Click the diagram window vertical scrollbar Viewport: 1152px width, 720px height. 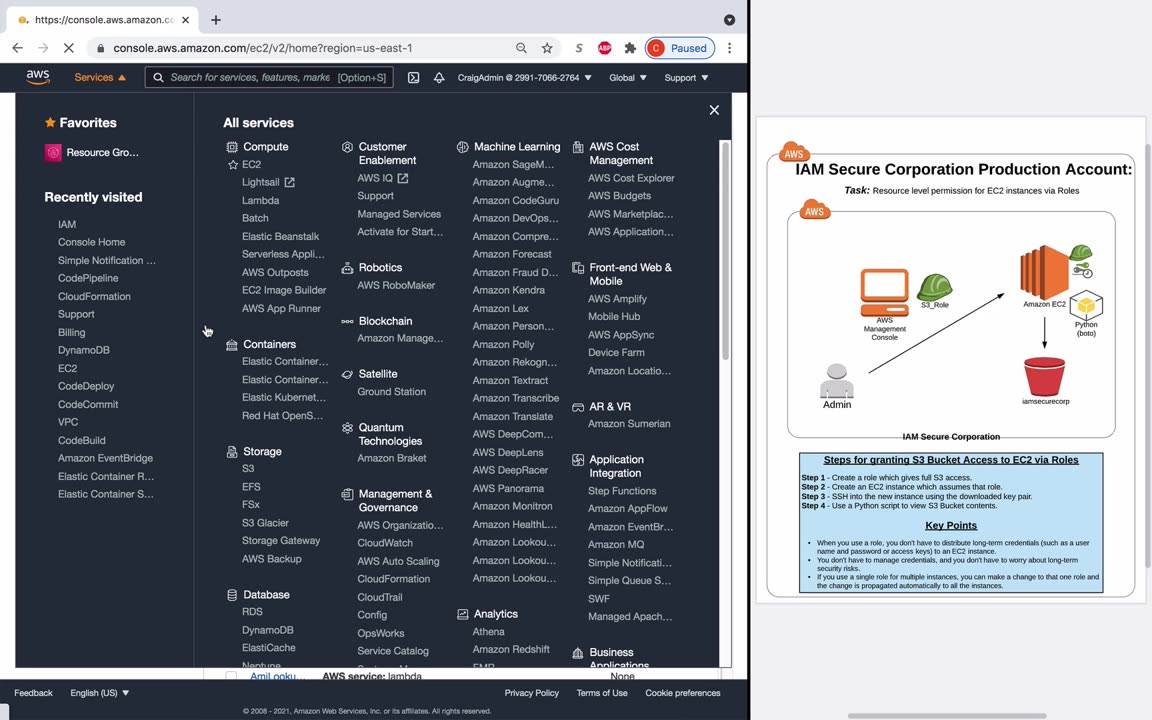click(1147, 356)
